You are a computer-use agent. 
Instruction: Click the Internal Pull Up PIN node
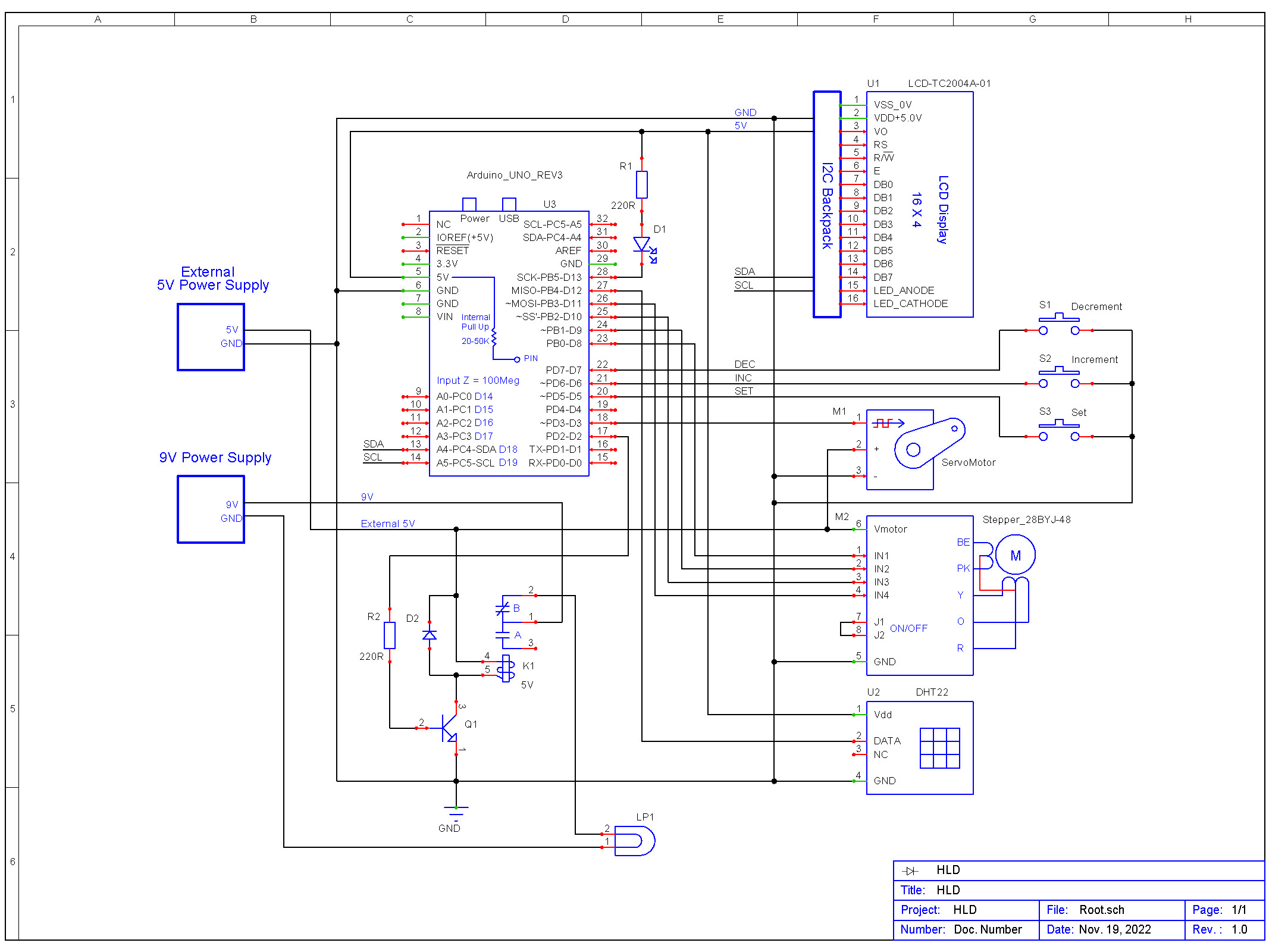point(517,359)
